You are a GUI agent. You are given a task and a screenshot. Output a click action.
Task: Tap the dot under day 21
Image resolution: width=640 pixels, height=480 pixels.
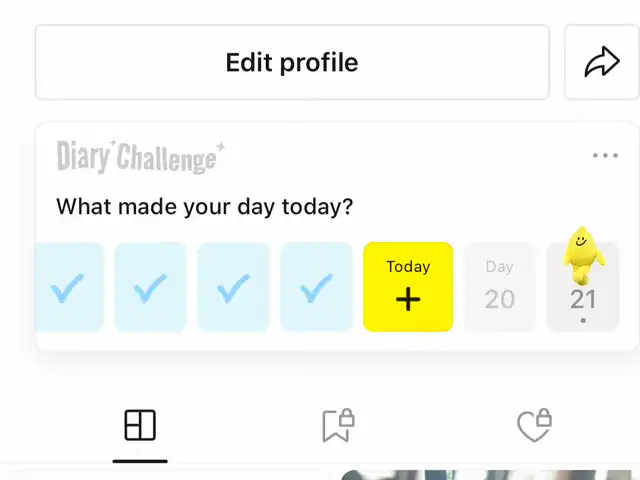[x=583, y=320]
